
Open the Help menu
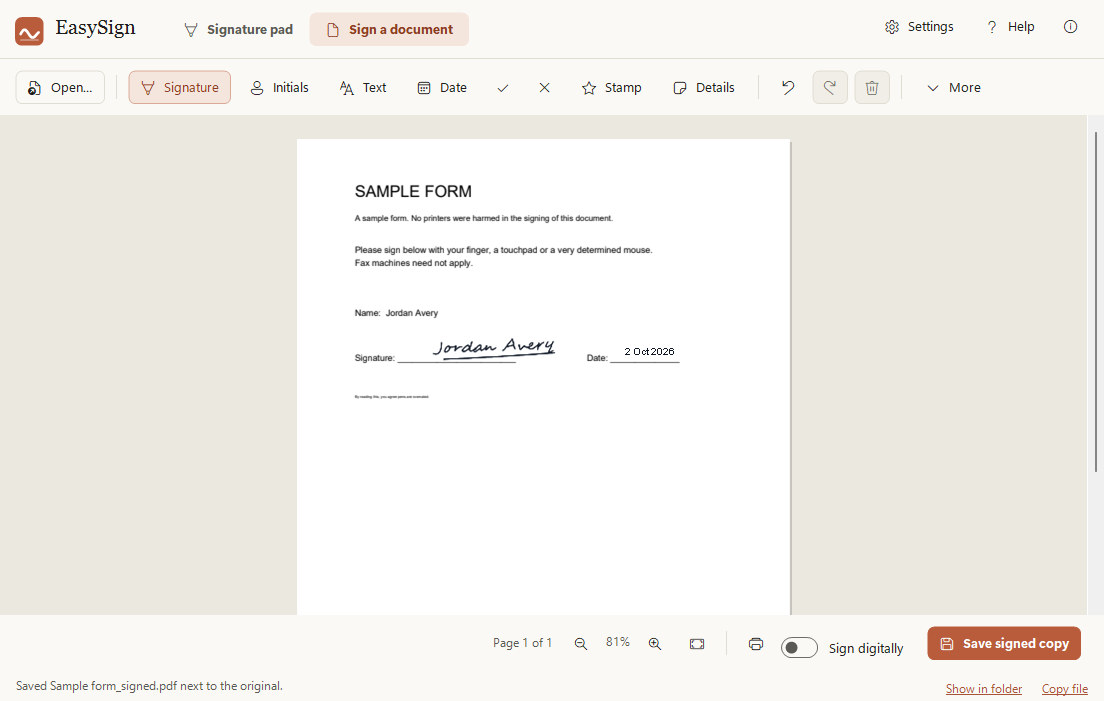pyautogui.click(x=1010, y=27)
